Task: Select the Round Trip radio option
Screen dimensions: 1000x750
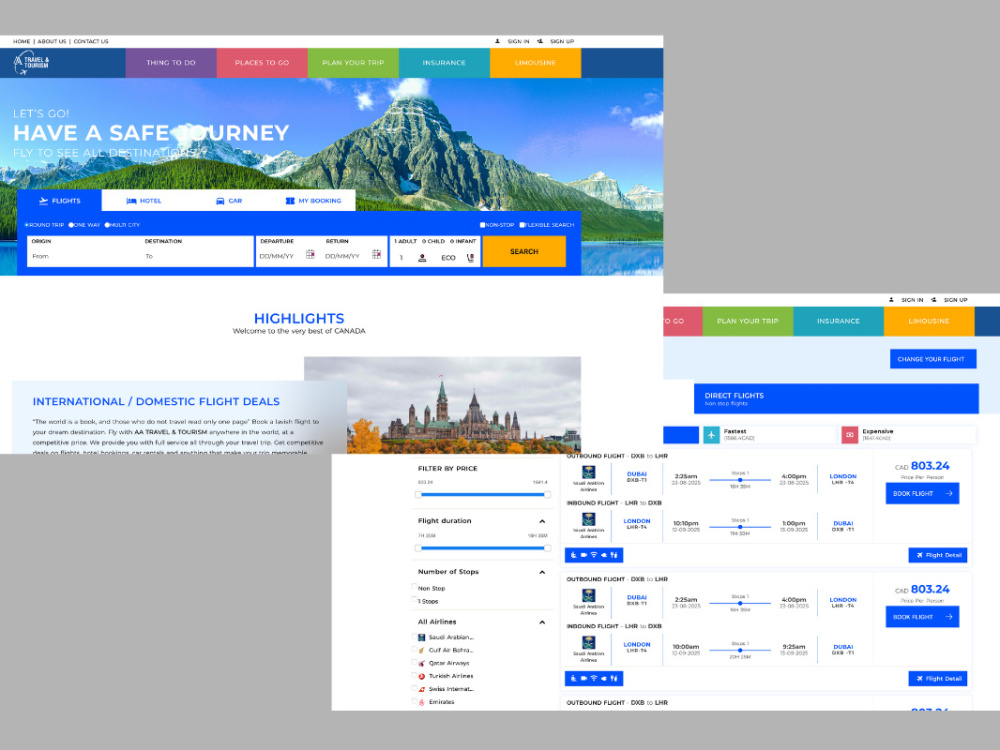Action: 27,225
